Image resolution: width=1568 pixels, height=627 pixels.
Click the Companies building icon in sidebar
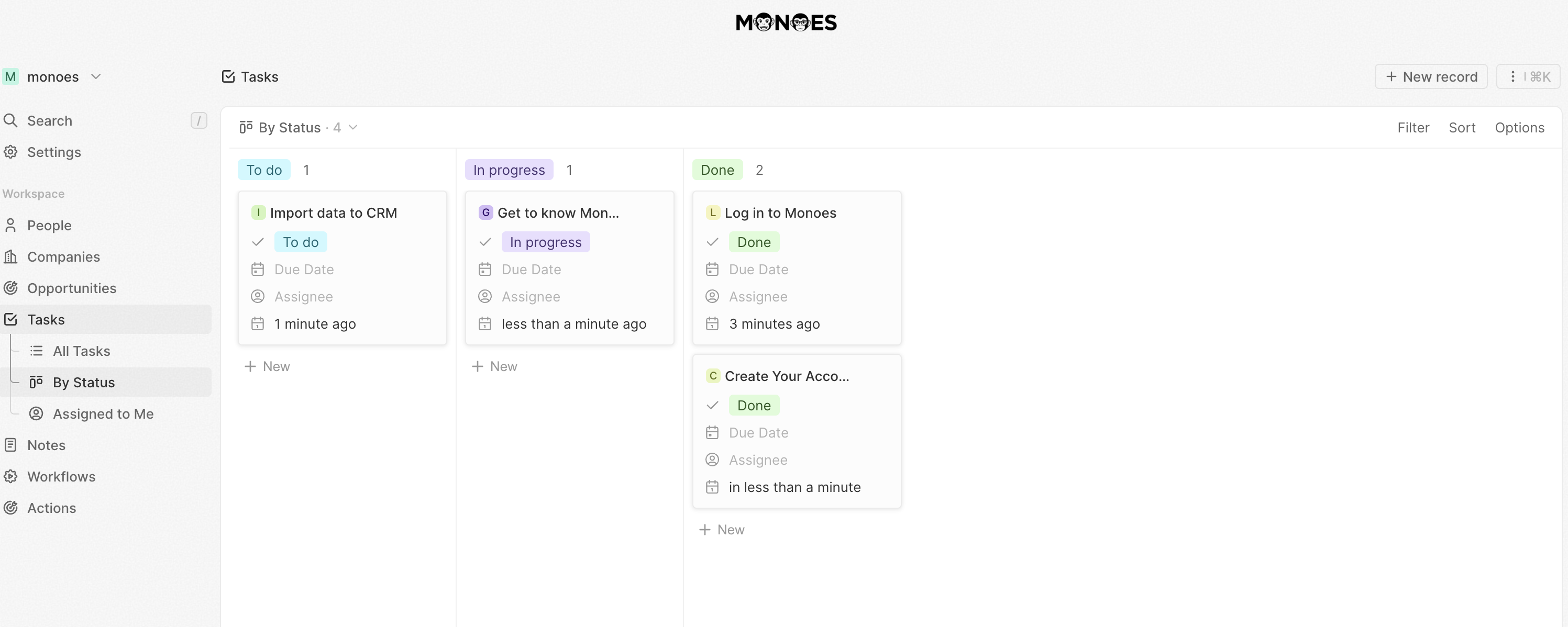pyautogui.click(x=10, y=256)
